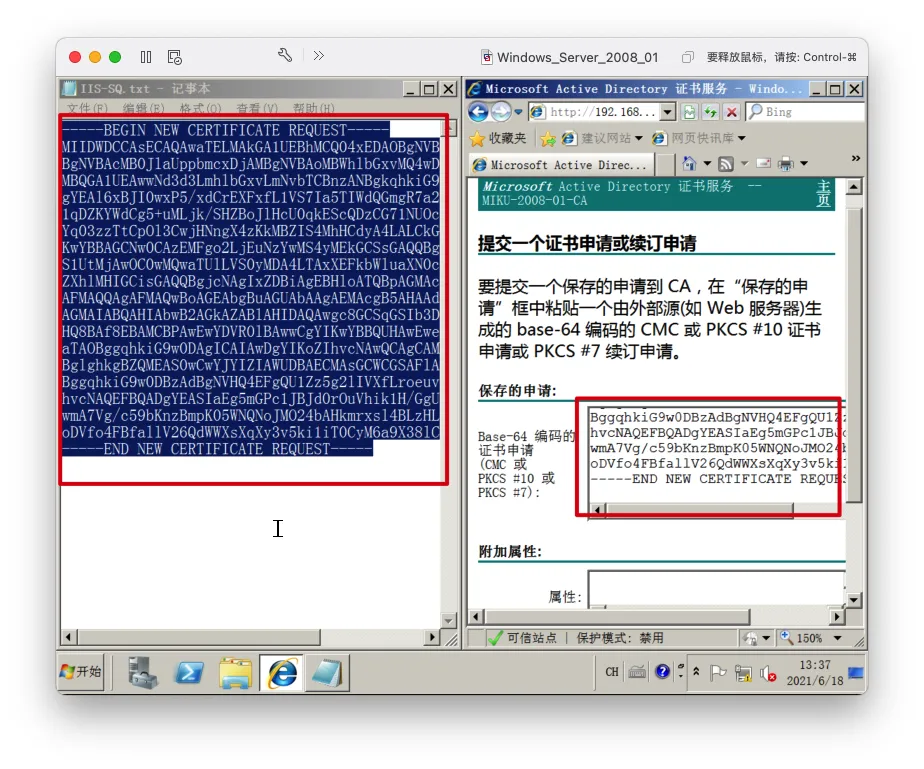Click the Home house icon in IE toolbar
This screenshot has height=769, width=924.
pos(689,163)
